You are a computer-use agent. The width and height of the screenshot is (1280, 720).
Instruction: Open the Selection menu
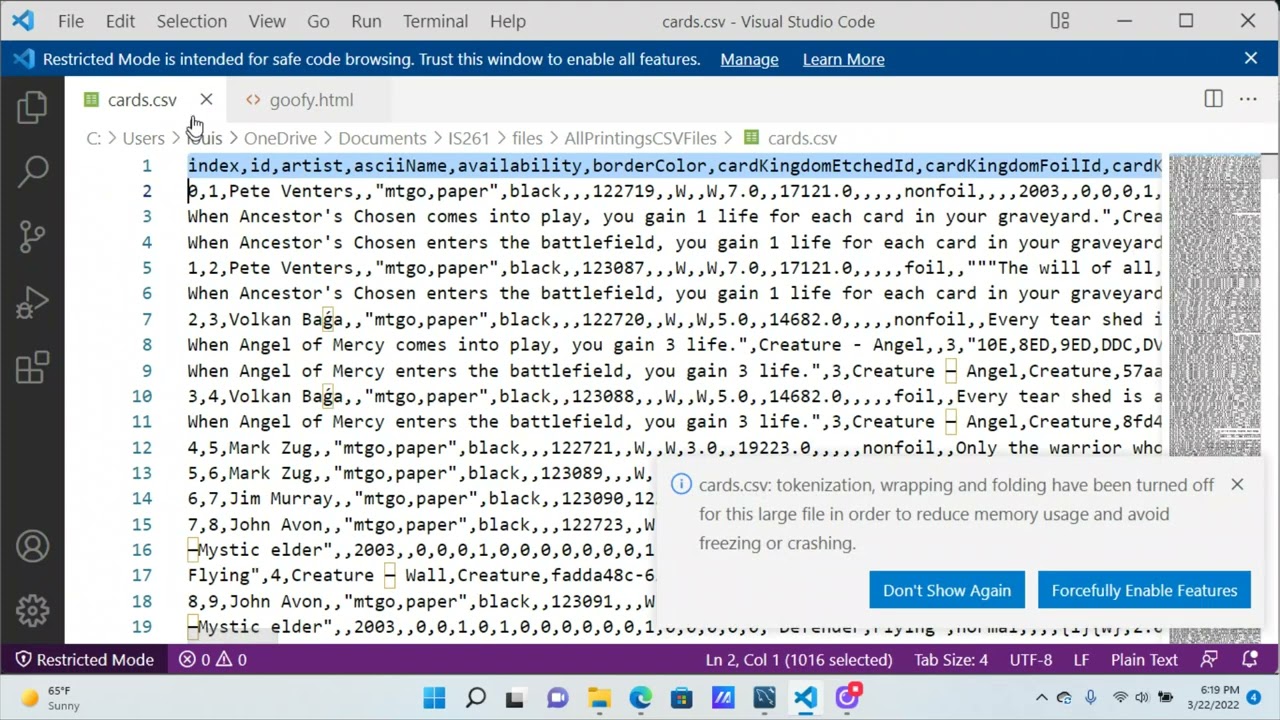click(191, 21)
